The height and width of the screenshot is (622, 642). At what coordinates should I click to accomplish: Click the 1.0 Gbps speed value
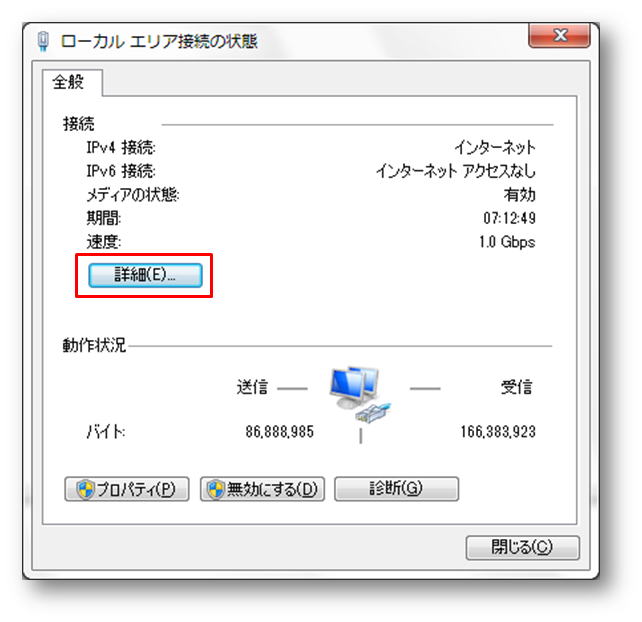507,242
